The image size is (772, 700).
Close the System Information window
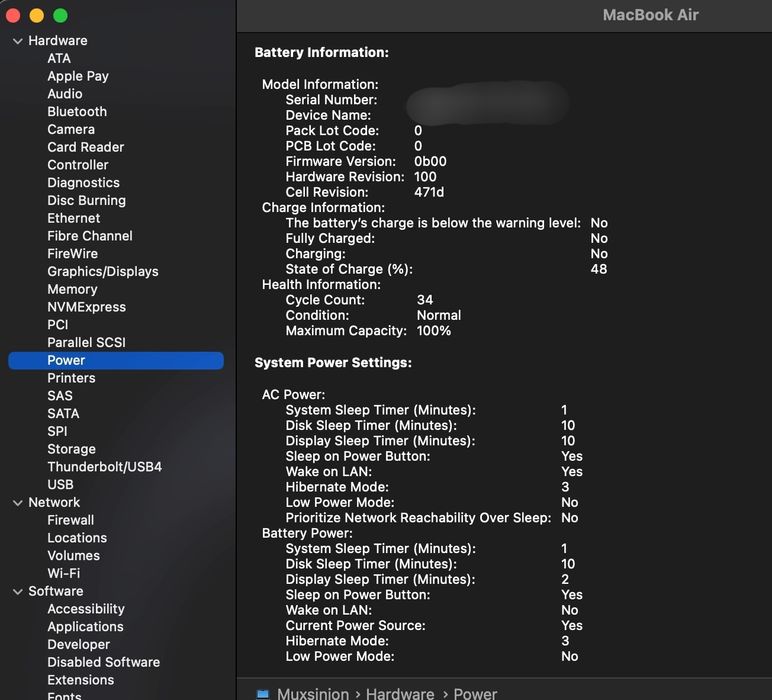pos(13,16)
